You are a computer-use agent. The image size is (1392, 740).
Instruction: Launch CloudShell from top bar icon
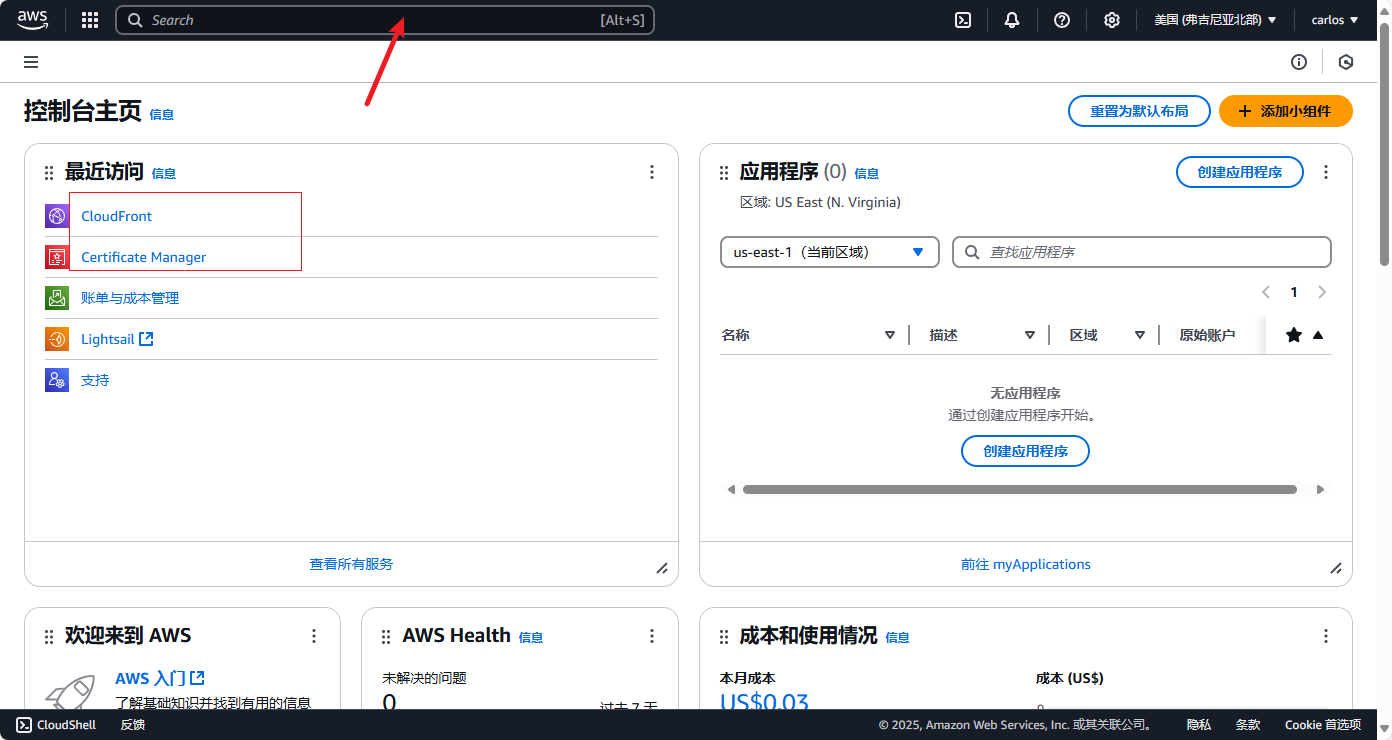tap(963, 20)
